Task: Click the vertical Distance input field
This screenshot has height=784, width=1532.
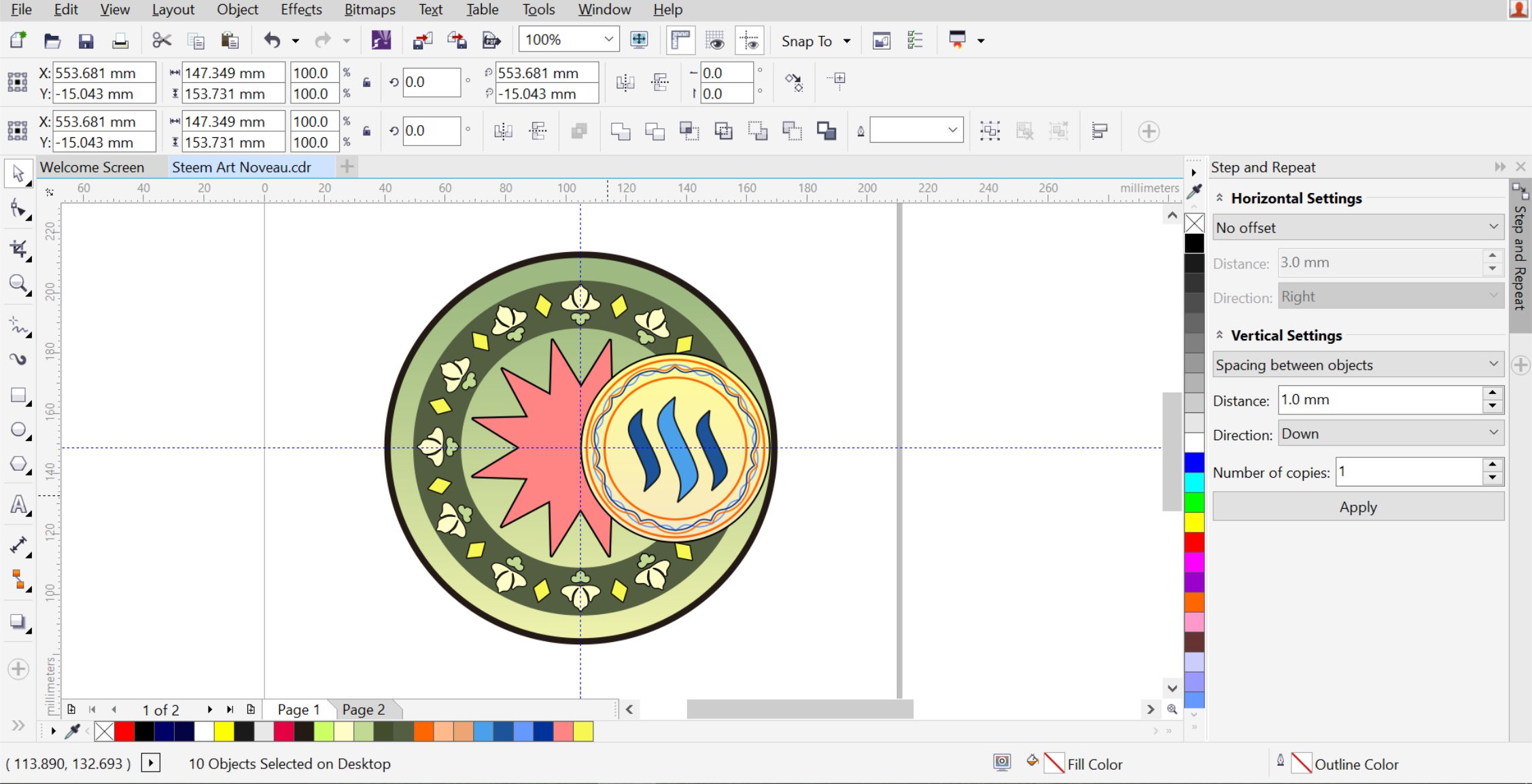Action: [1380, 399]
